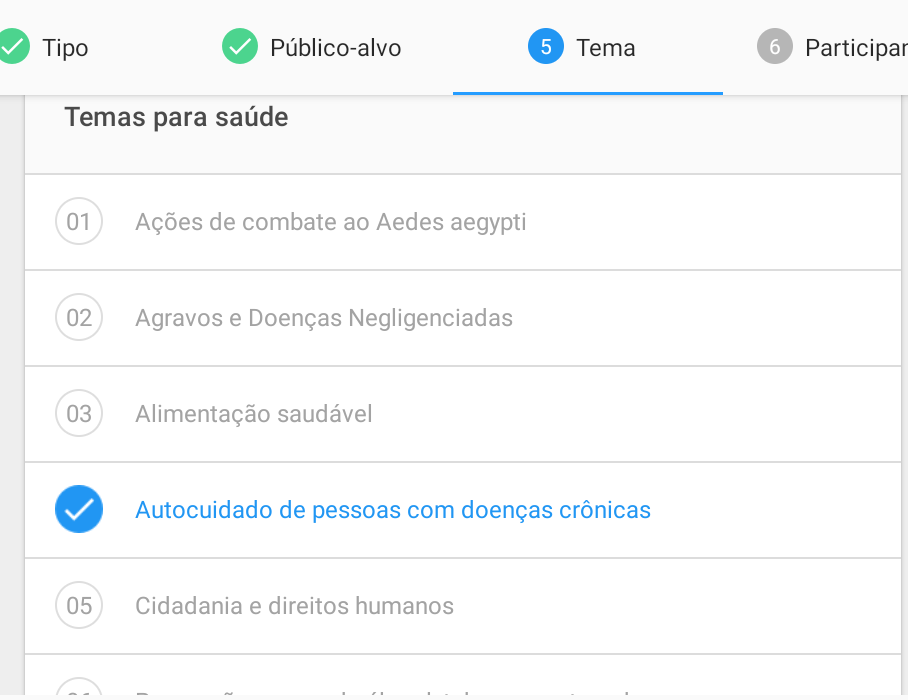Choose theme Cidadania e direitos humanos
This screenshot has width=908, height=700.
(463, 606)
